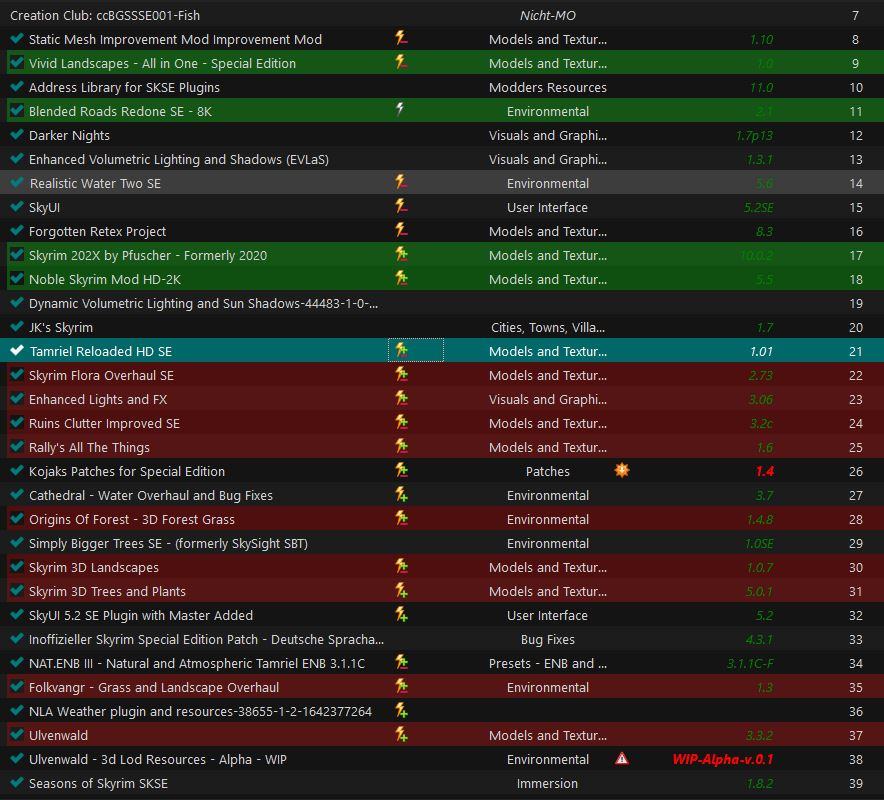Click conflict lightning icon for Static Mesh Improvement Mod
The image size is (884, 800).
coord(401,38)
